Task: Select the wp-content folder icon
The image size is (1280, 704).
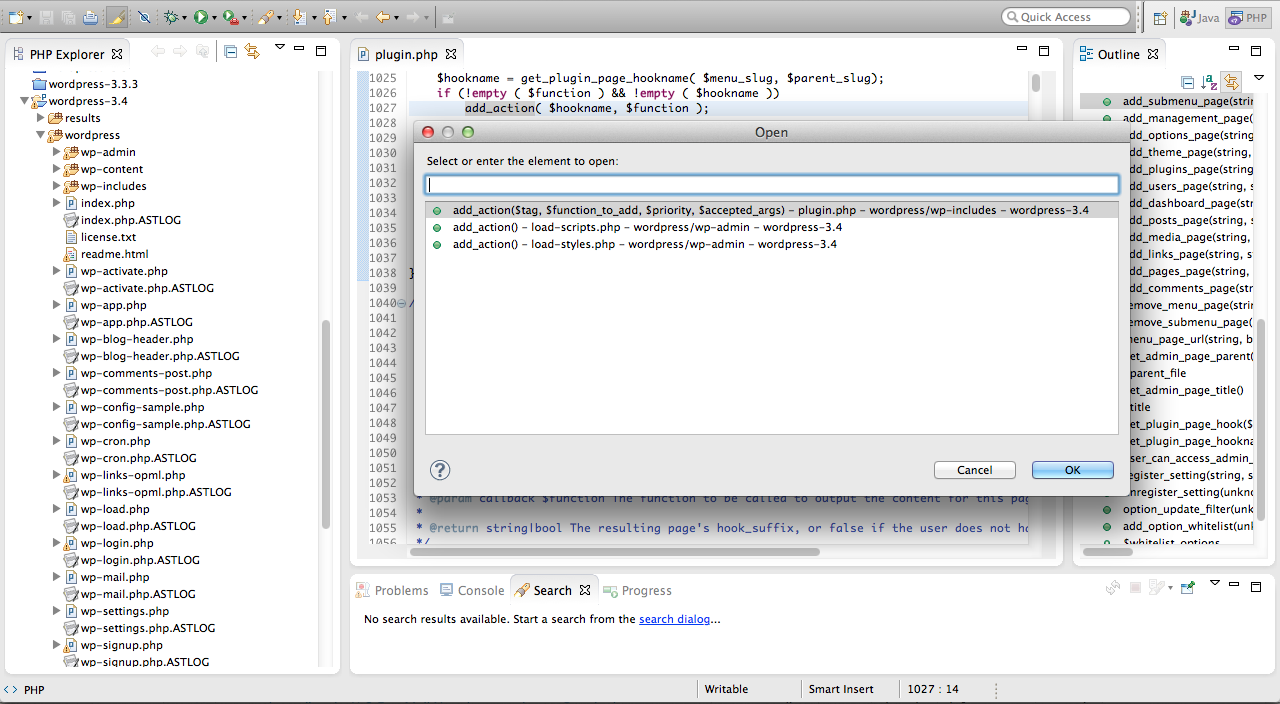Action: coord(71,169)
